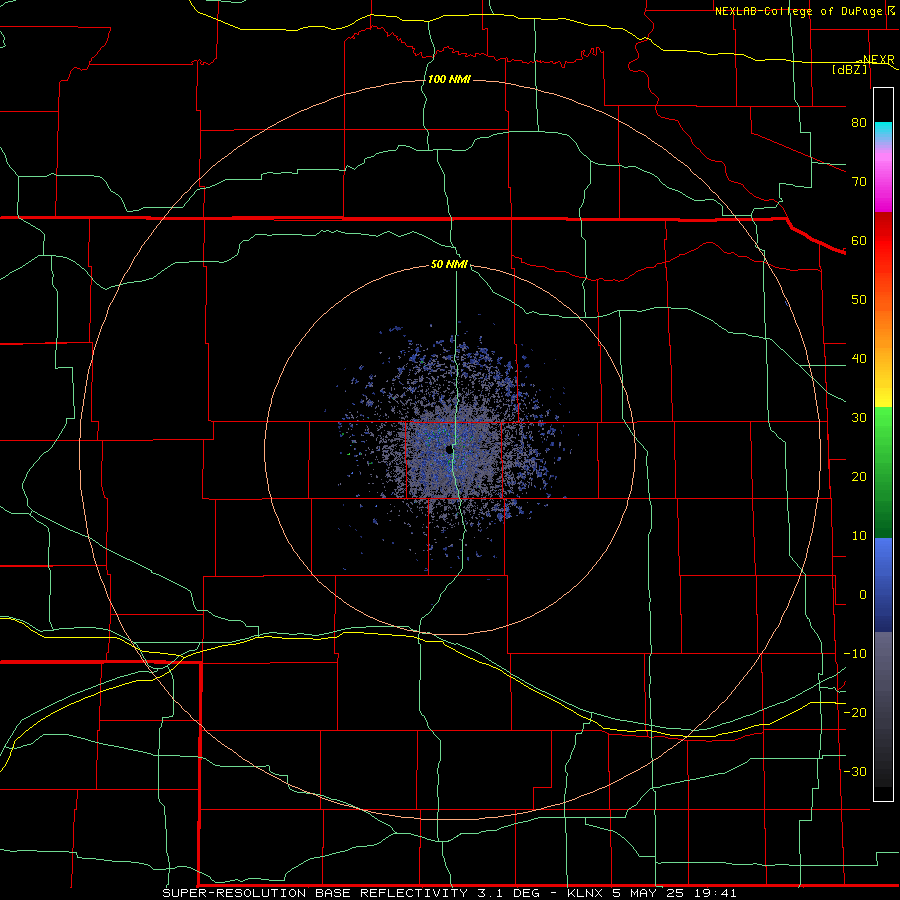Click the 40 value on dBZ scale

pos(859,359)
